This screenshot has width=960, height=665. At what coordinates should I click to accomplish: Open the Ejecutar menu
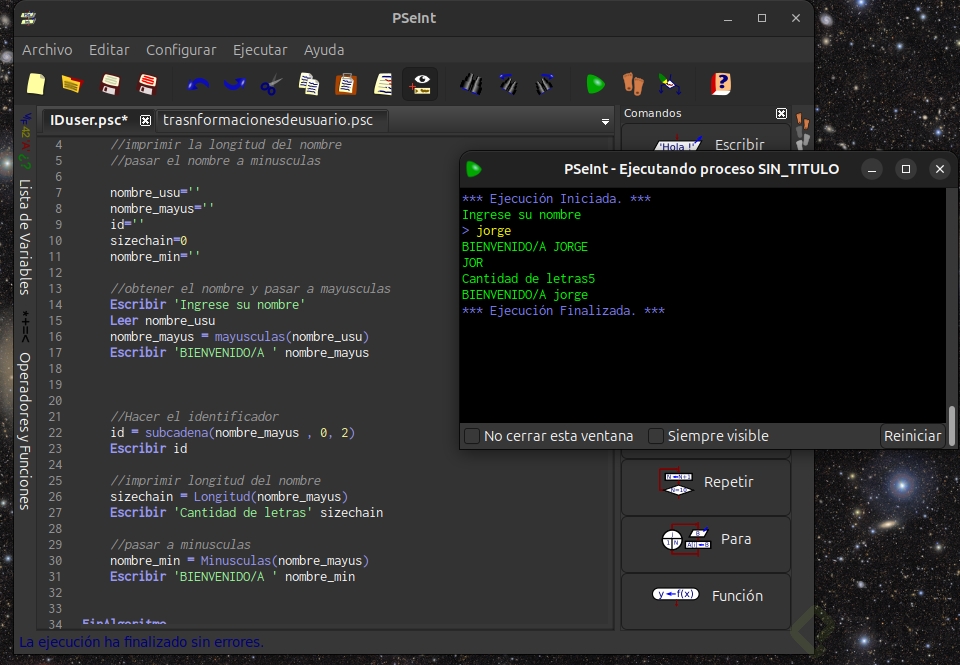[x=259, y=50]
